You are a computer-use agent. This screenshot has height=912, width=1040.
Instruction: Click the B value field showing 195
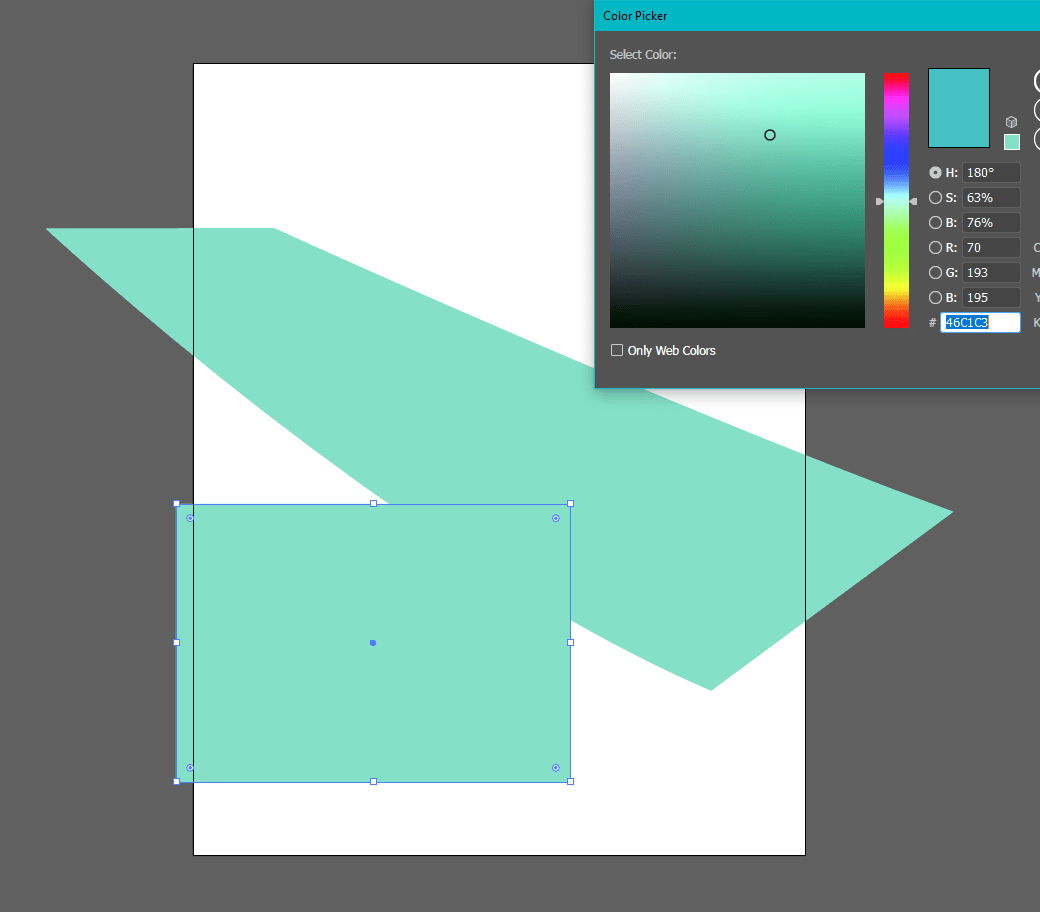990,297
